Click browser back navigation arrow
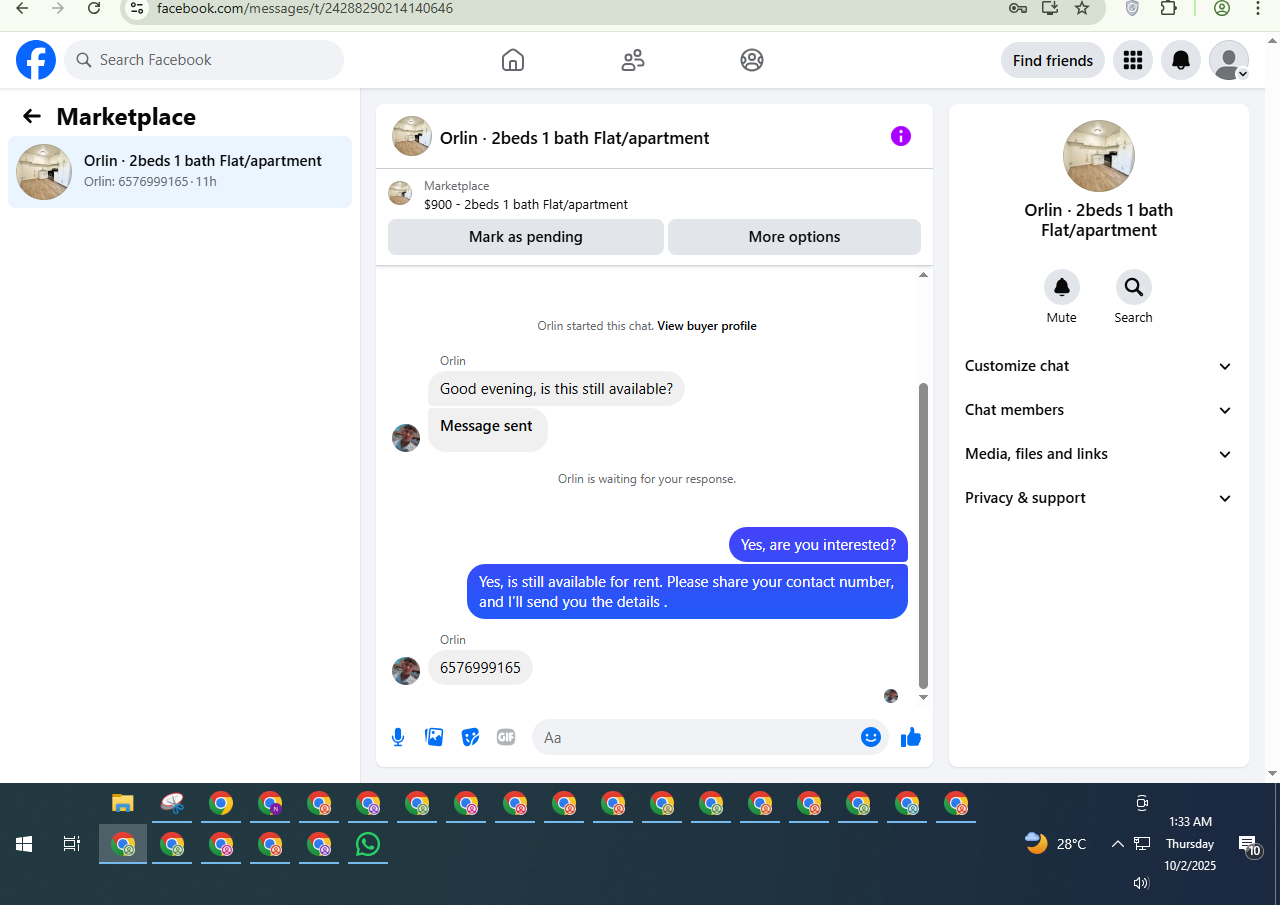The width and height of the screenshot is (1280, 905). pyautogui.click(x=22, y=8)
